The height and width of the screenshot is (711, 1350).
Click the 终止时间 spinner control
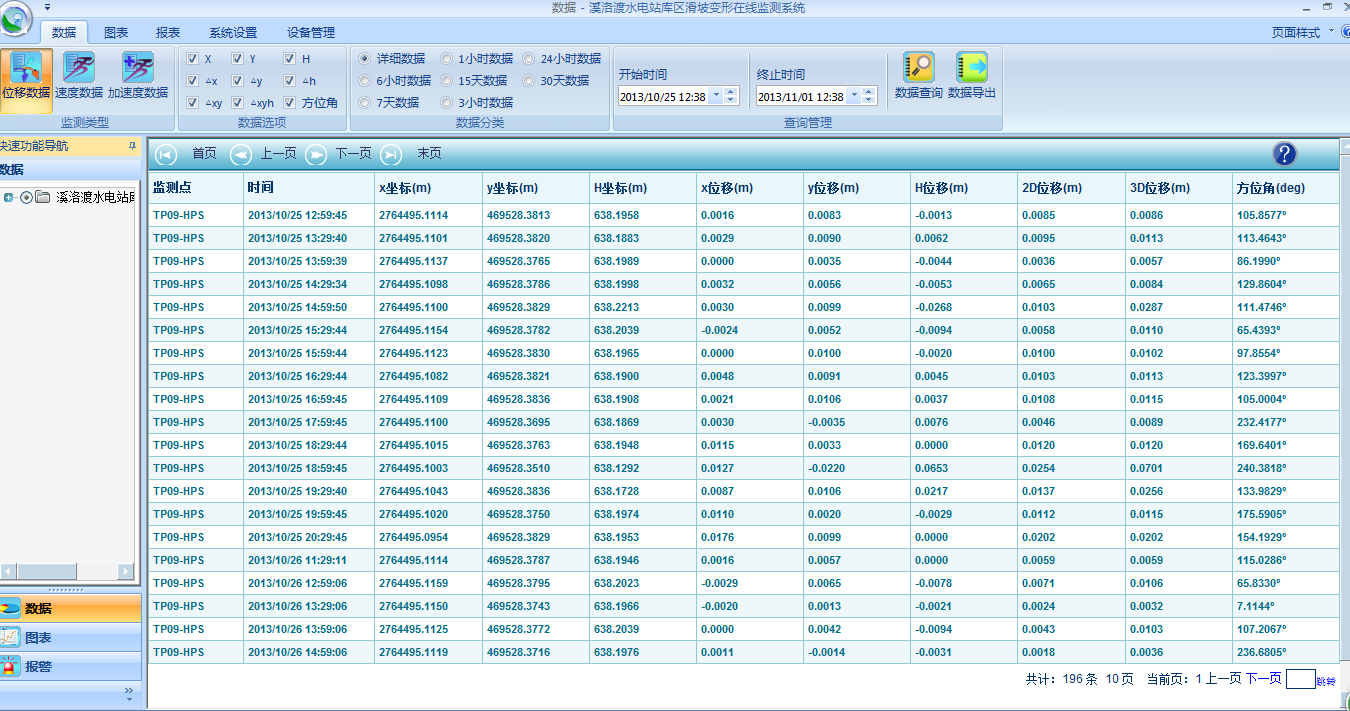[x=869, y=97]
